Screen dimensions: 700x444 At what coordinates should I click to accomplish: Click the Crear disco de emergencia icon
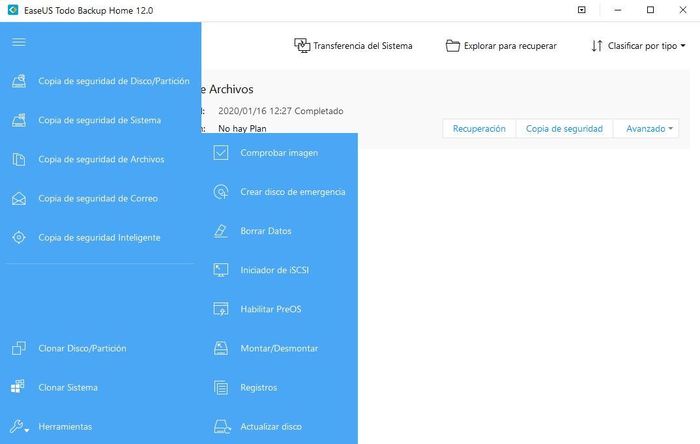click(221, 192)
